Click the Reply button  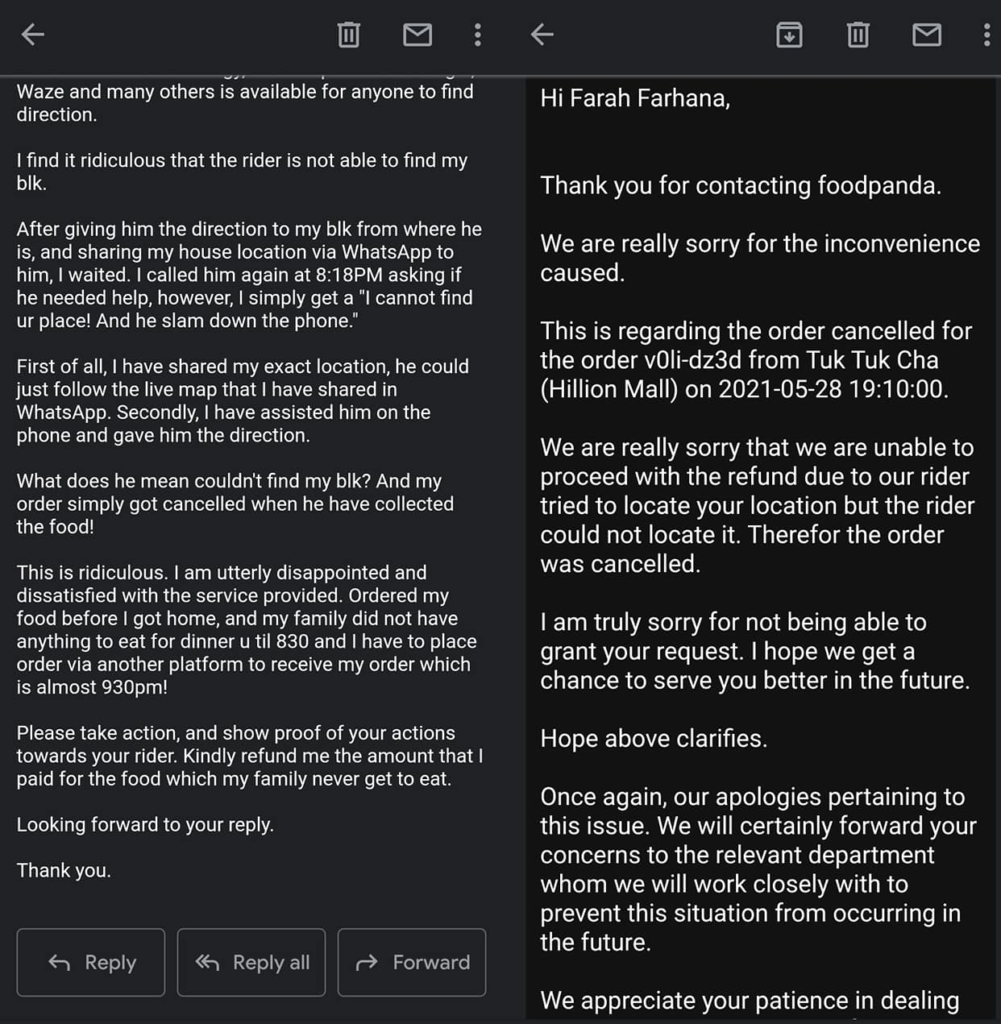coord(91,962)
